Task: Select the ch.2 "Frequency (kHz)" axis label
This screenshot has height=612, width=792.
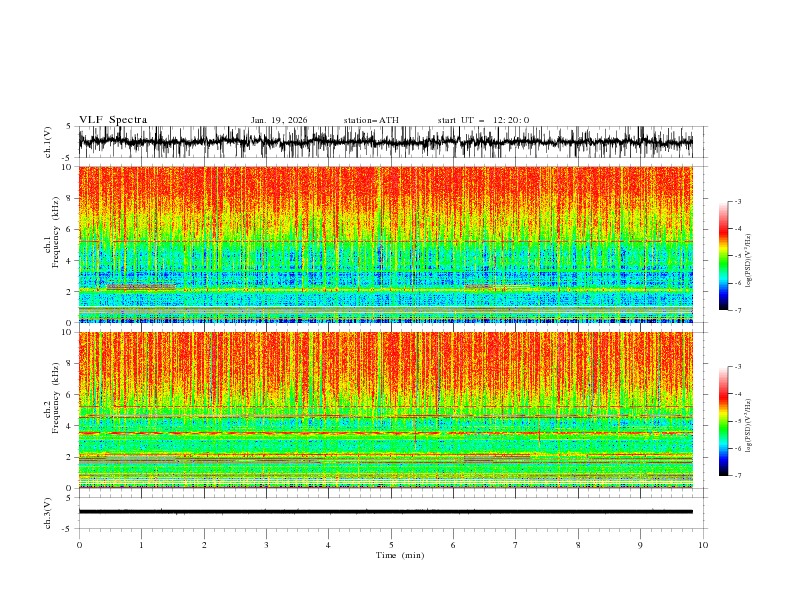Action: [x=56, y=397]
